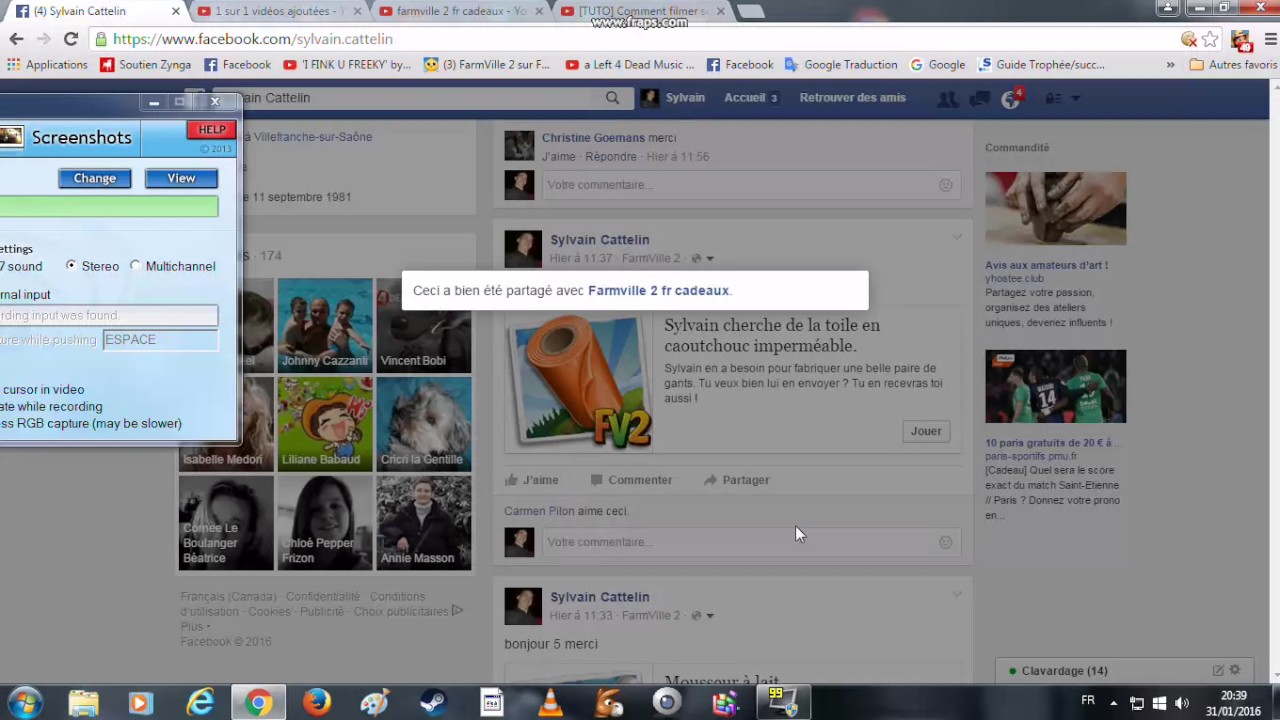Click the Chrome address bar URL
This screenshot has width=1280, height=720.
[253, 39]
